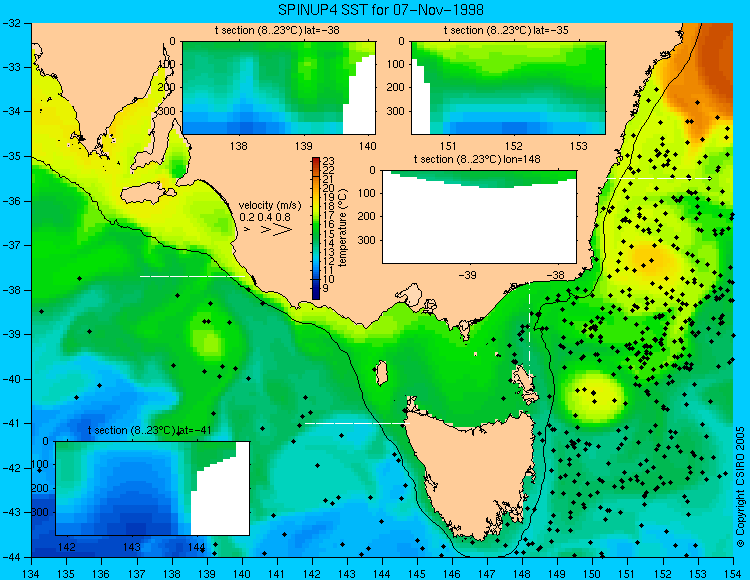
Task: Click the 't section (8..23°C) lat=-35' heading
Action: (506, 31)
